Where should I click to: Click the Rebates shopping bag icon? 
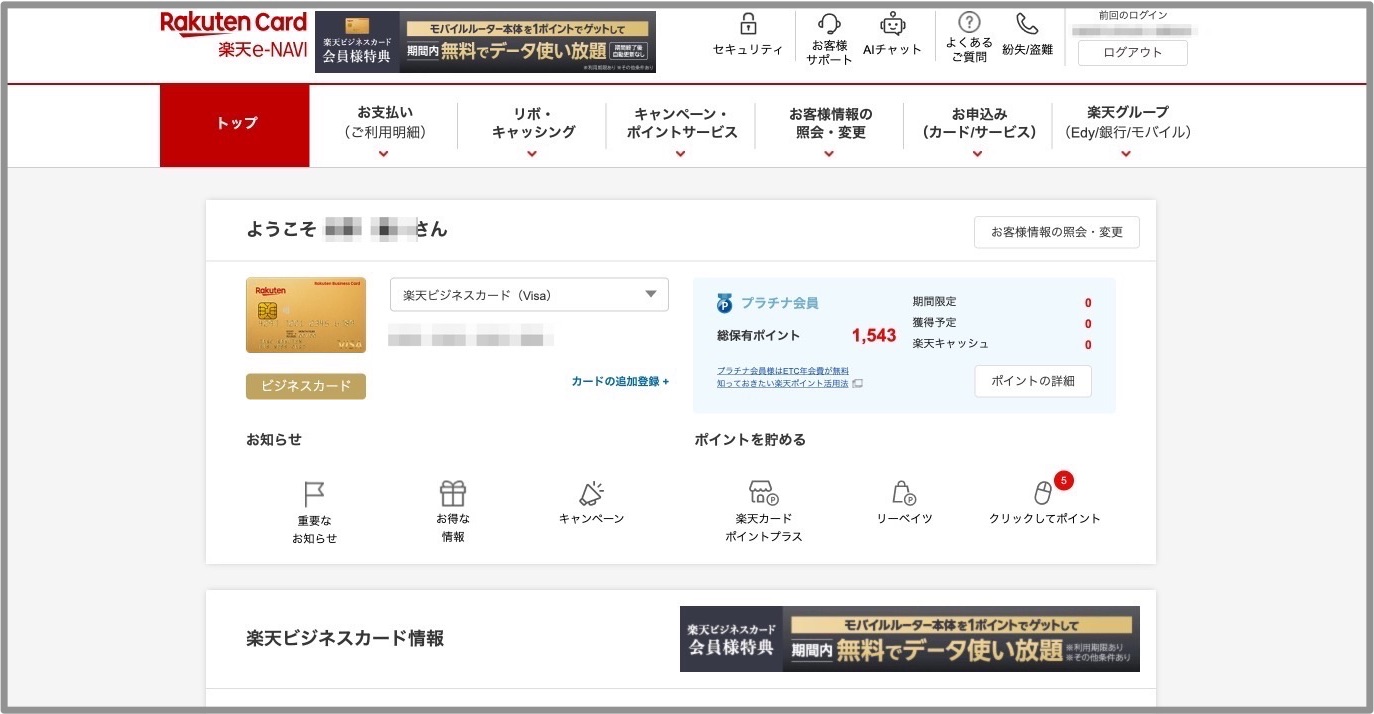(x=904, y=493)
